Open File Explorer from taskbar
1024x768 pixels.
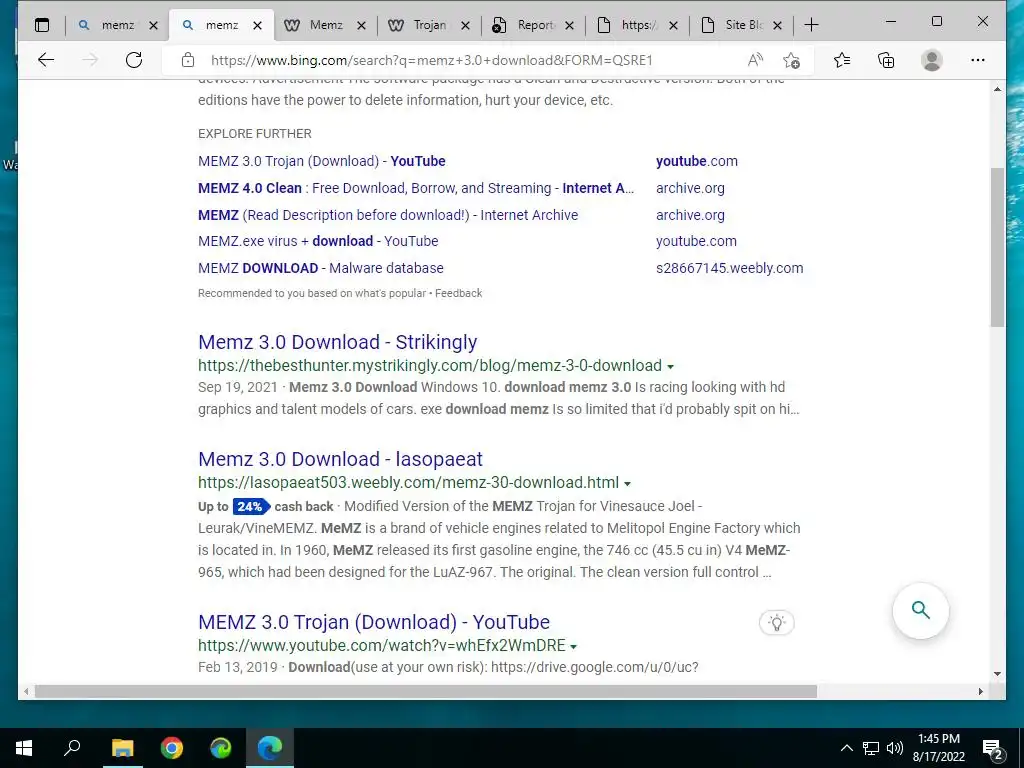pos(122,748)
